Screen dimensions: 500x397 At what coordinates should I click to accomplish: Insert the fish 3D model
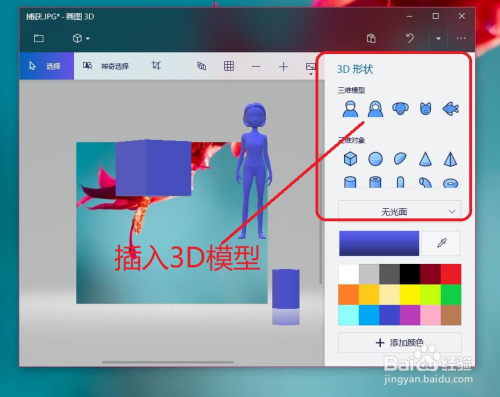(451, 109)
